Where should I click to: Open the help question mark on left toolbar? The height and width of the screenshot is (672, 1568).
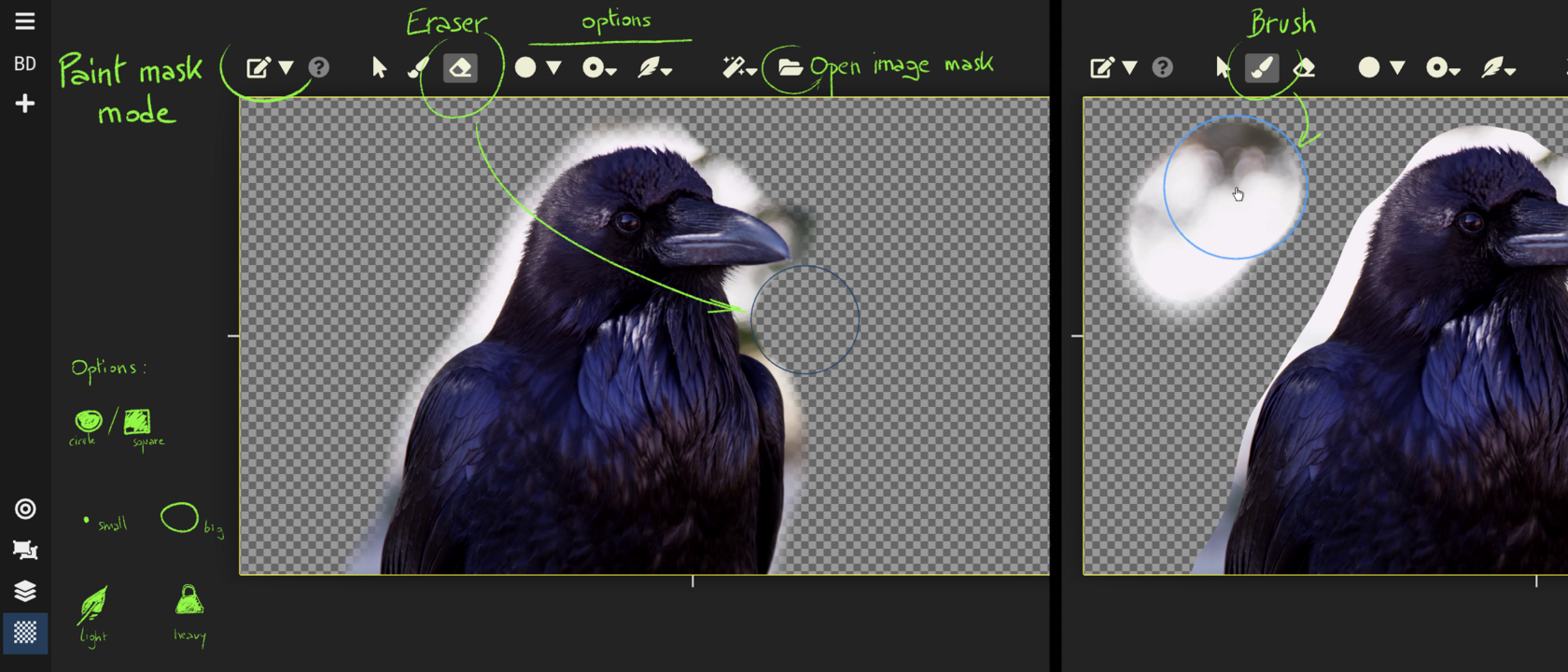319,68
